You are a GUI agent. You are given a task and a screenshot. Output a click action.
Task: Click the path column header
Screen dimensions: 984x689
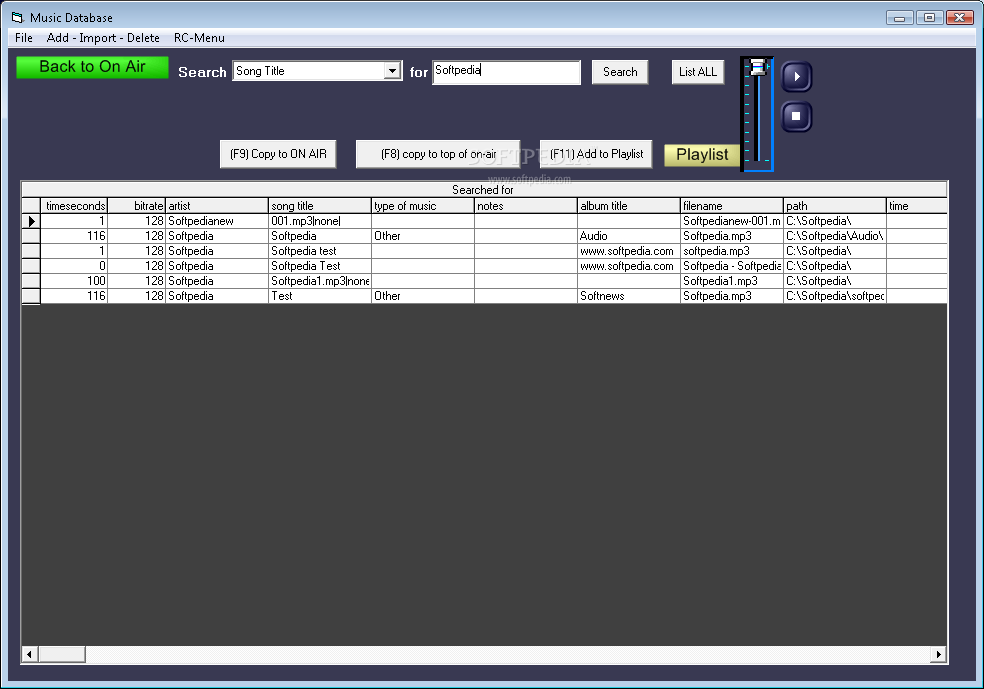point(835,206)
